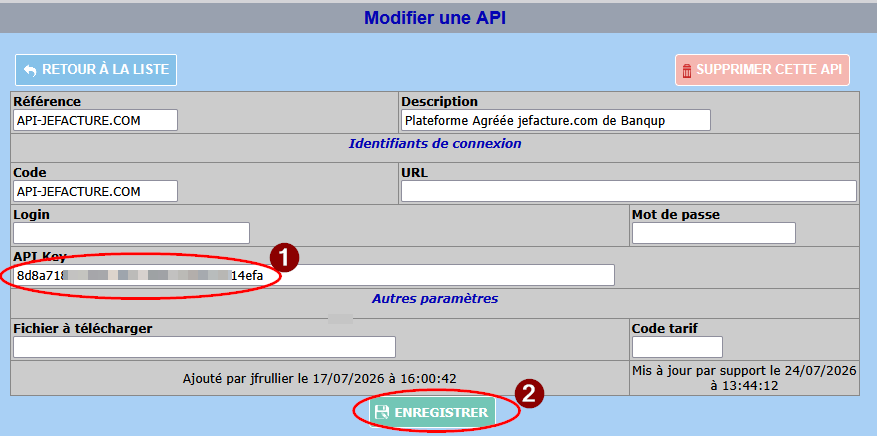Screen dimensions: 877x436
Task: Focus the Fichier à télécharger field
Action: click(205, 347)
